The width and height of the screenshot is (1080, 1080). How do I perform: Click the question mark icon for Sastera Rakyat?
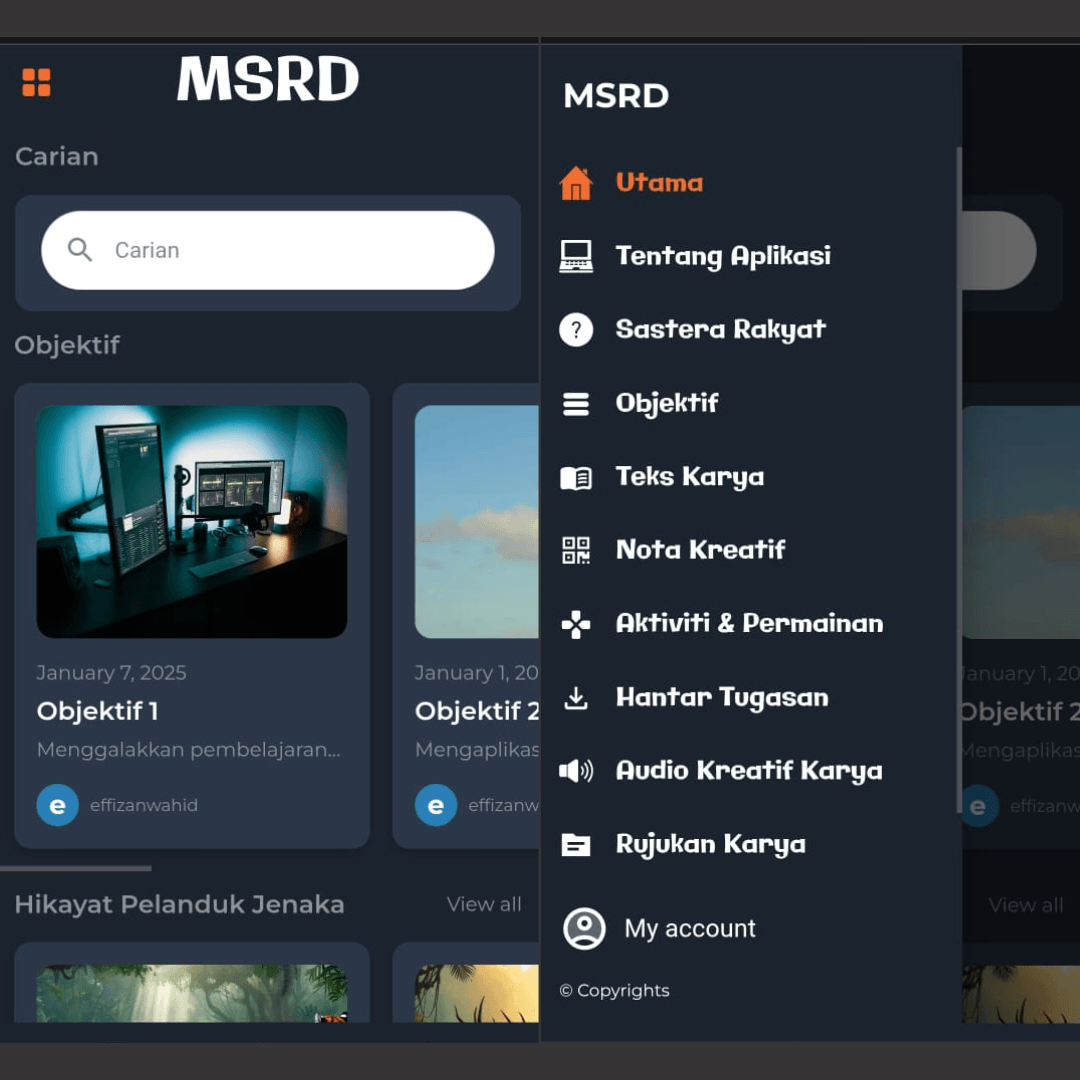tap(576, 330)
